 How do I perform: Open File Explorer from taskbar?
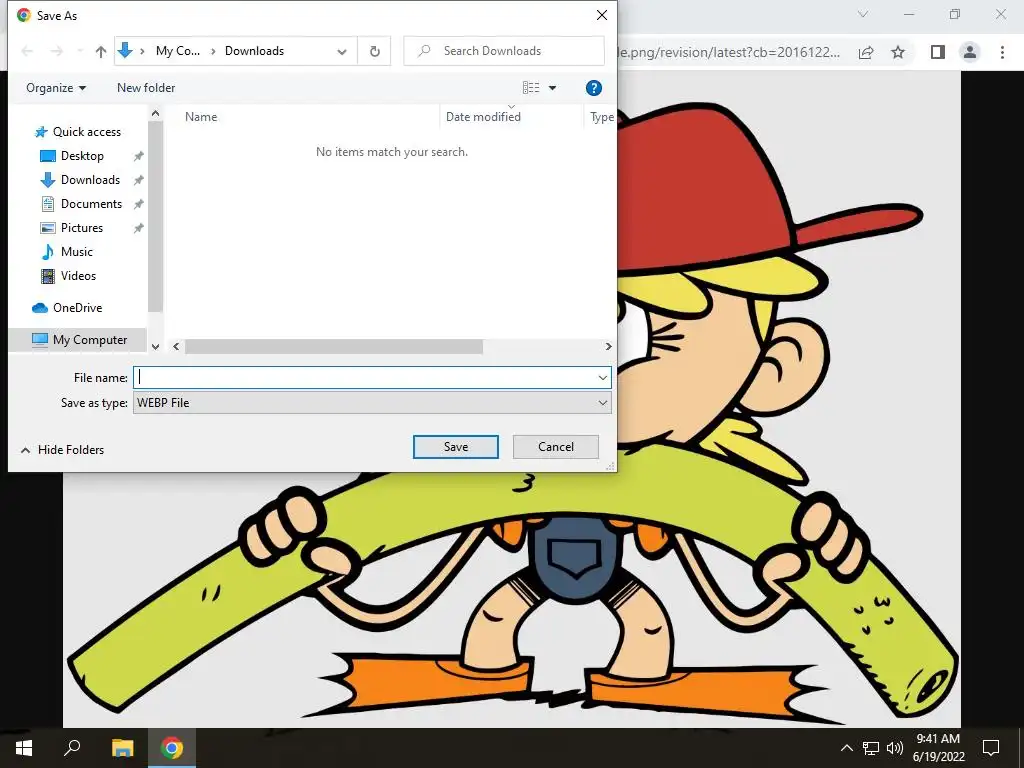122,748
